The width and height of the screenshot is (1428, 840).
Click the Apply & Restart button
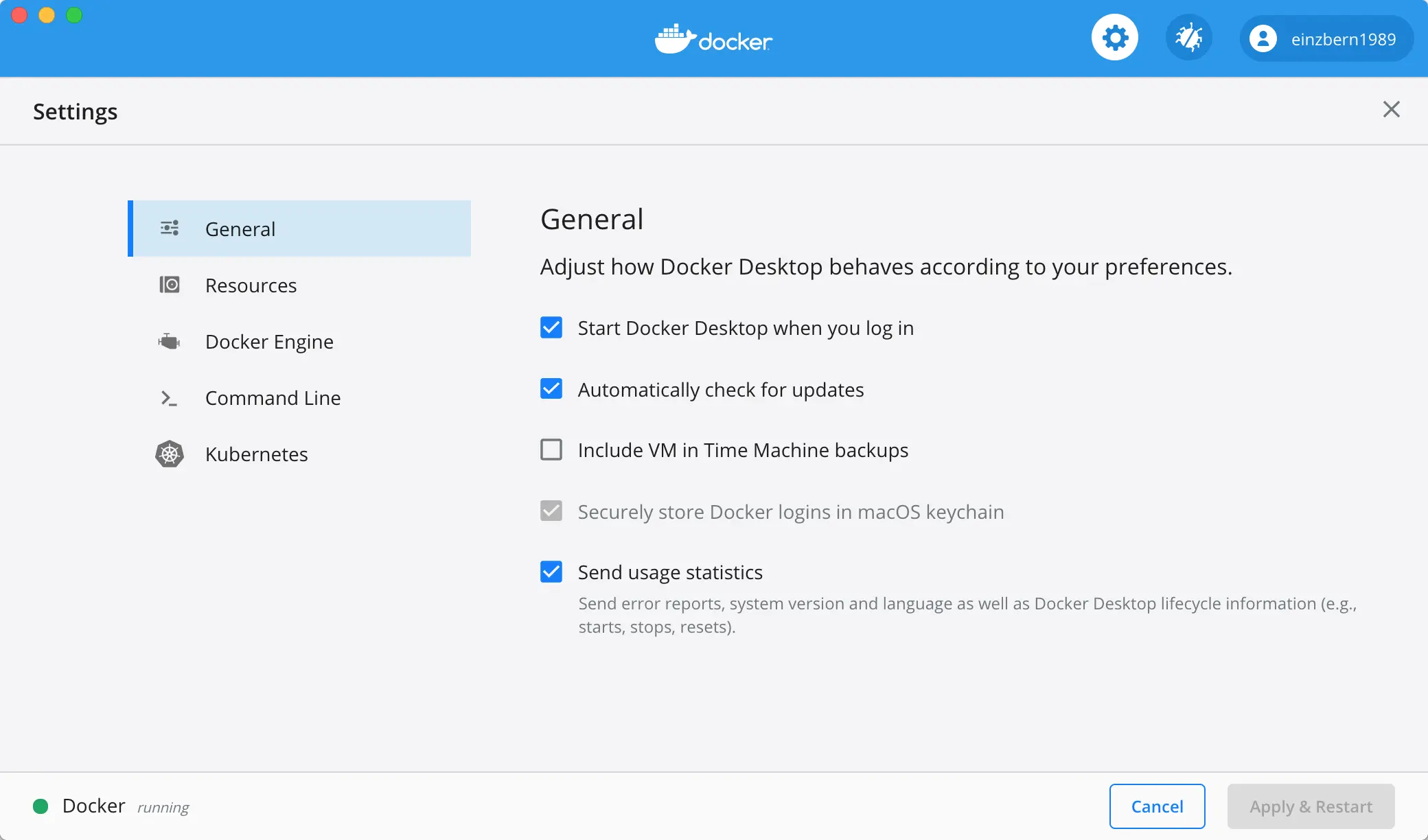(1311, 806)
